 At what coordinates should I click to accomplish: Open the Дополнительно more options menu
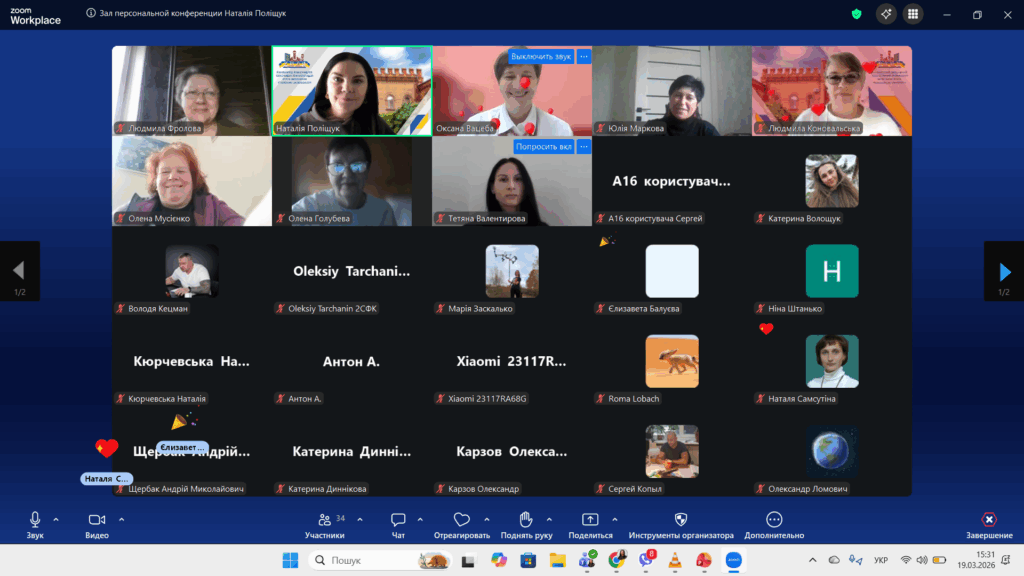773,520
